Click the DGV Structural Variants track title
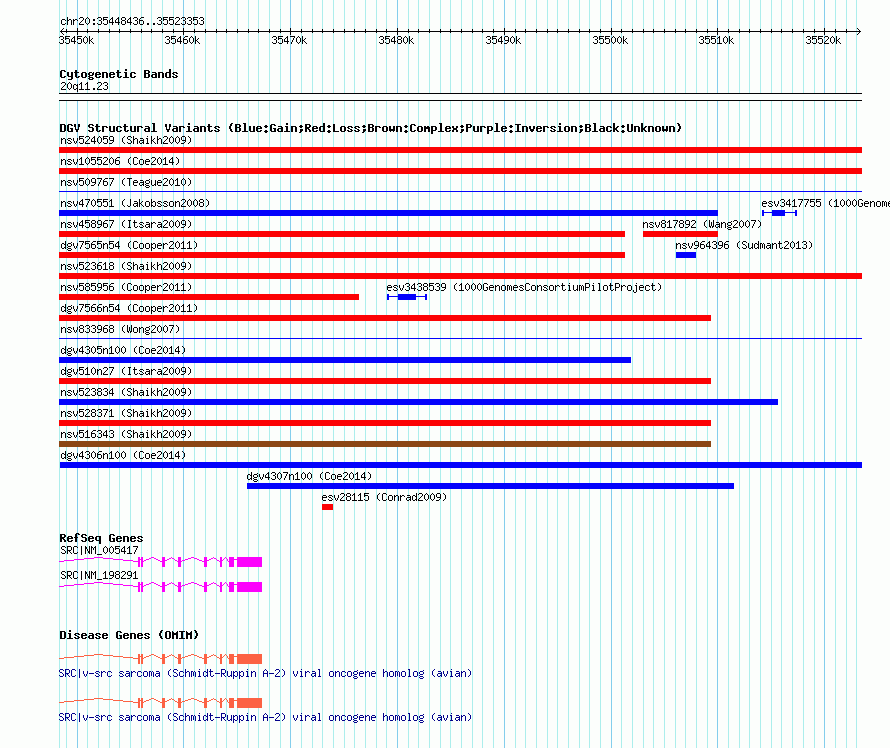The height and width of the screenshot is (748, 890). coord(371,128)
